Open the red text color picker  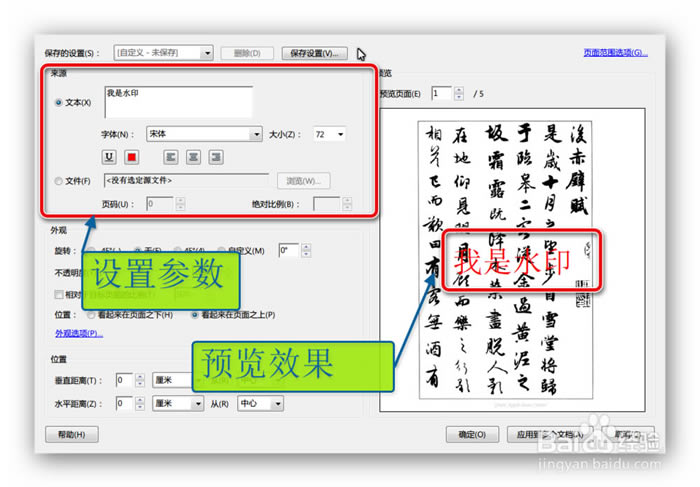[x=131, y=157]
